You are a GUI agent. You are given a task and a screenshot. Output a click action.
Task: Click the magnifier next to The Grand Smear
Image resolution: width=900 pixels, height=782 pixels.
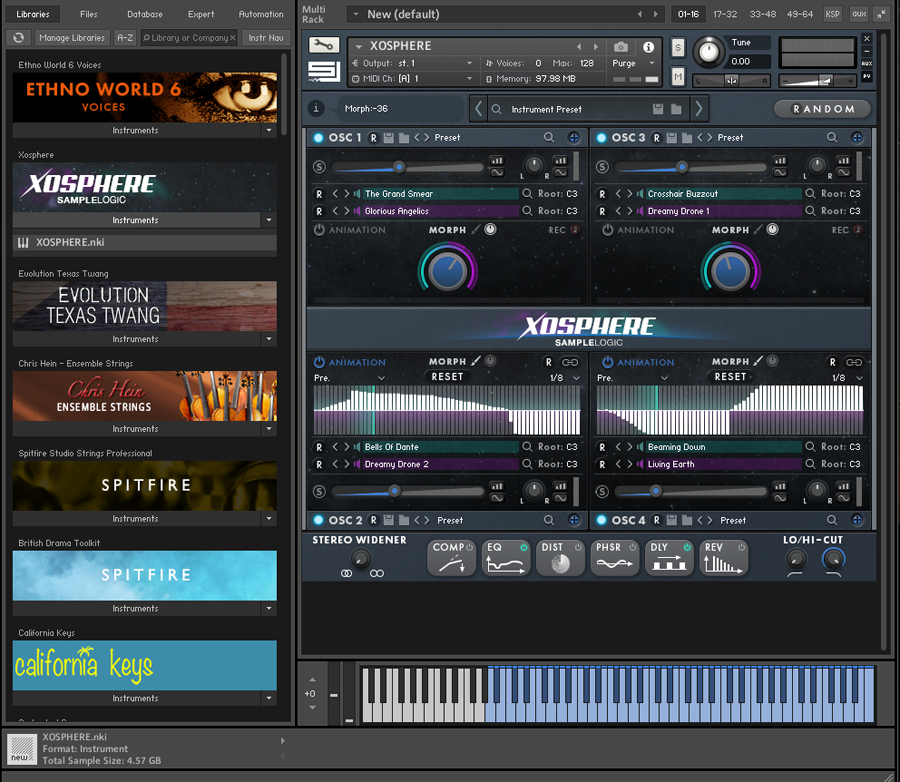point(527,193)
